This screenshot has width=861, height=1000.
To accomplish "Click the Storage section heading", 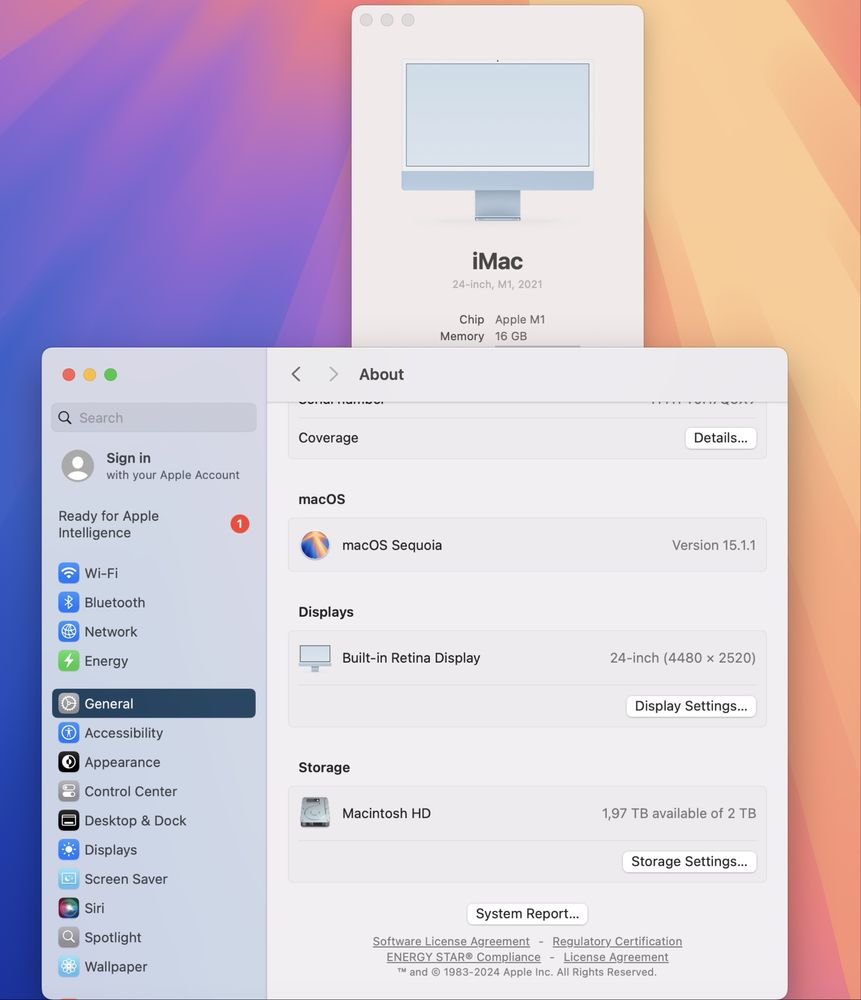I will (x=324, y=768).
